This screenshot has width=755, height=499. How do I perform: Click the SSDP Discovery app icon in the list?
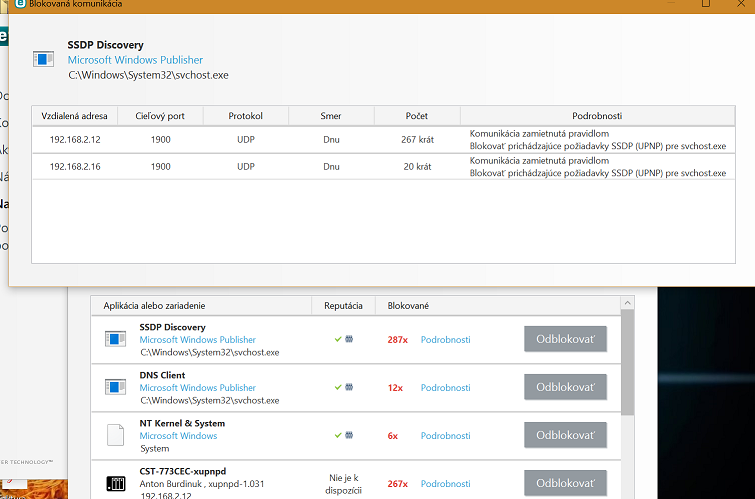(x=116, y=339)
